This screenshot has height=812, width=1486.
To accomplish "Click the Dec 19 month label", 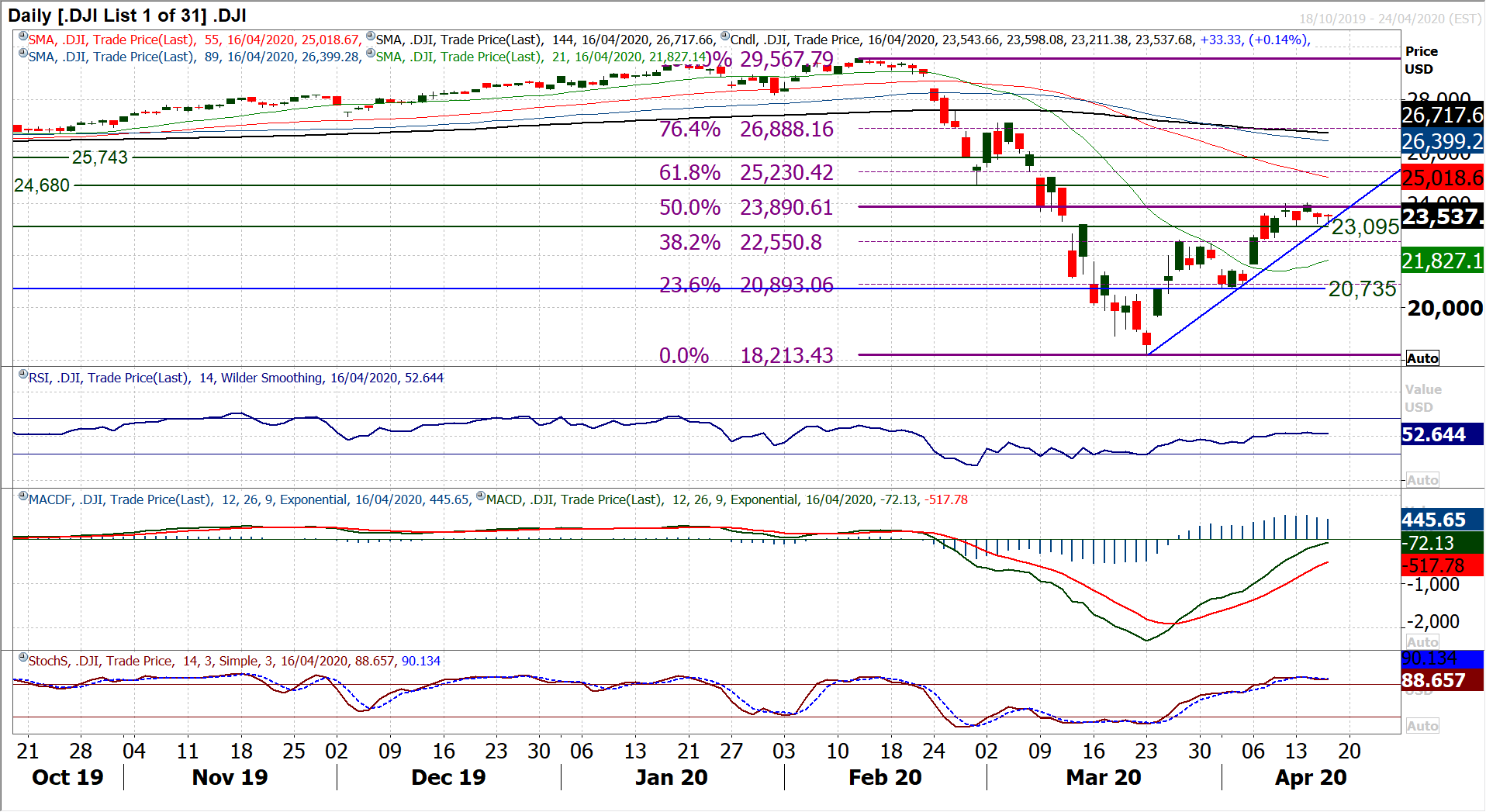I will pyautogui.click(x=448, y=777).
